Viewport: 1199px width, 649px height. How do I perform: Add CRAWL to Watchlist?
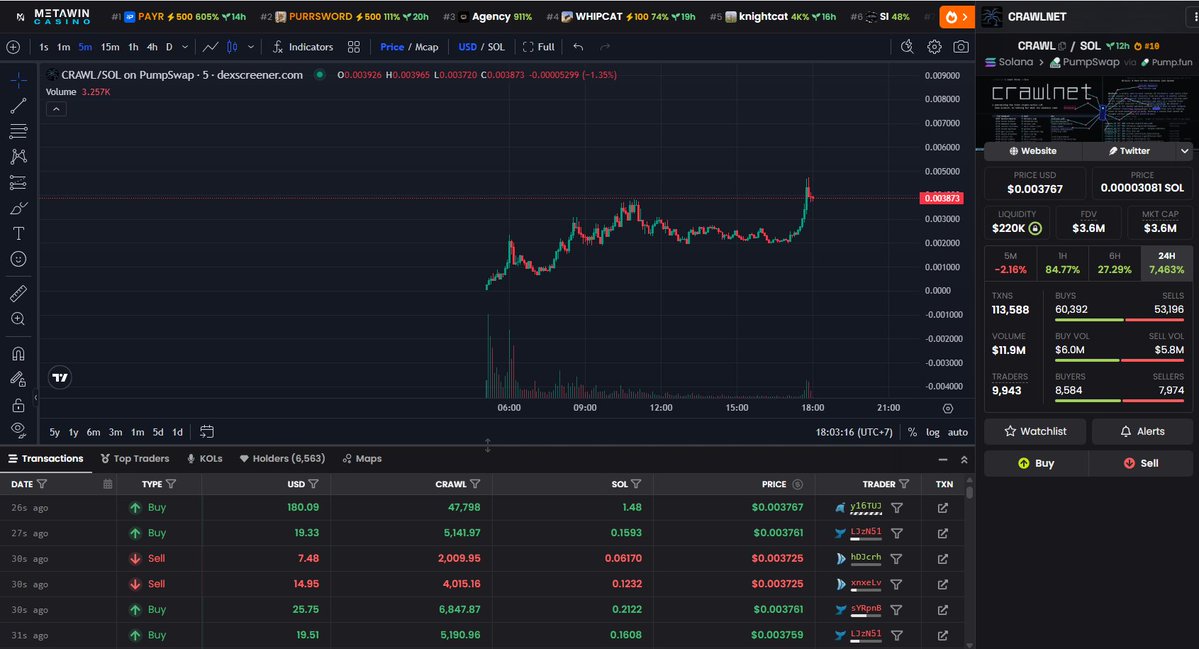point(1035,432)
